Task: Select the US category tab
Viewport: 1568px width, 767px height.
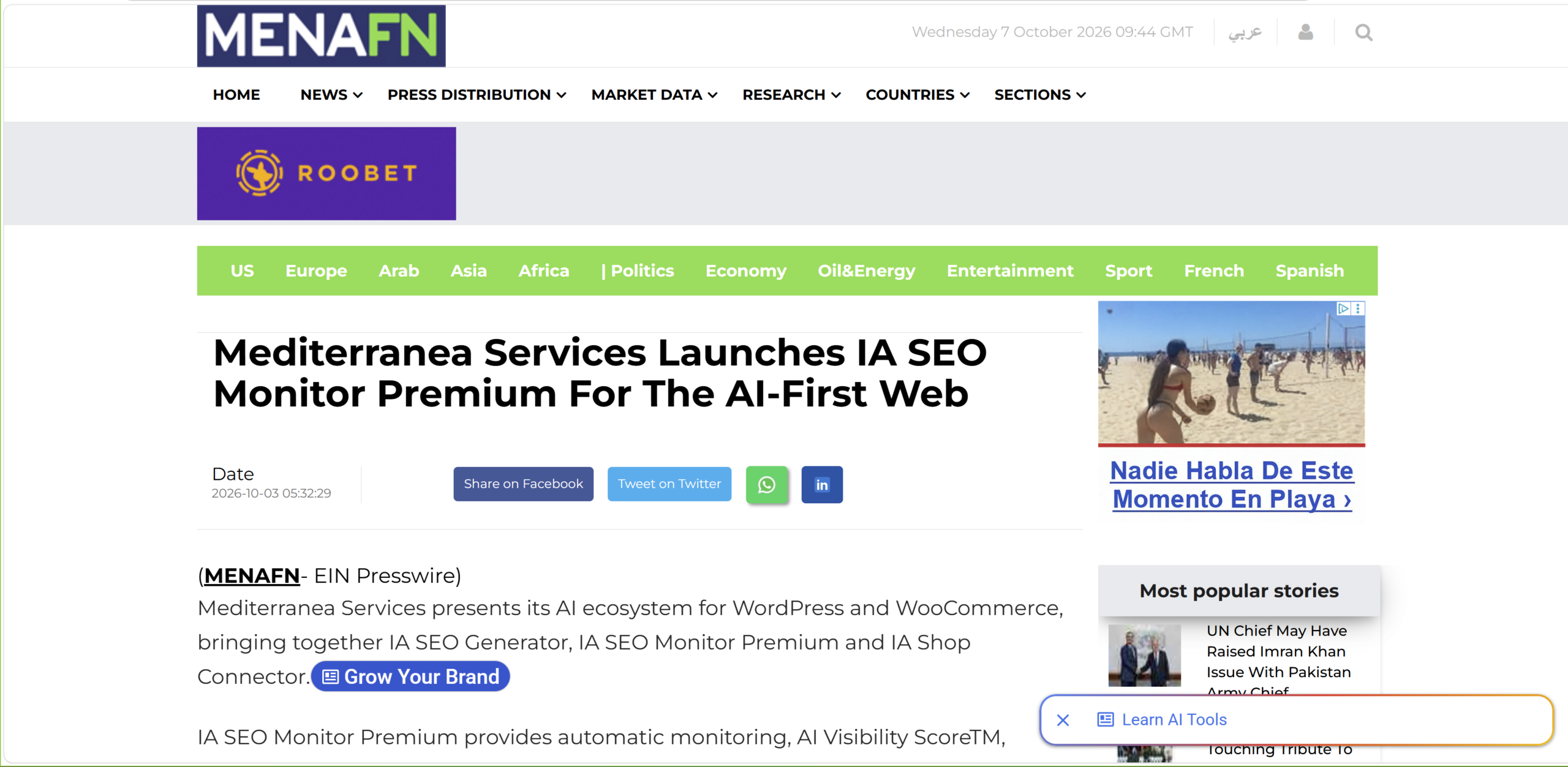Action: coord(242,271)
